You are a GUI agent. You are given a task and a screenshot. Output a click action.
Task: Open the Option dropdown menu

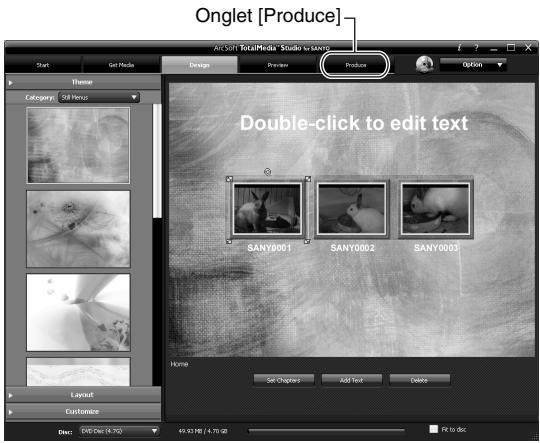pyautogui.click(x=473, y=65)
